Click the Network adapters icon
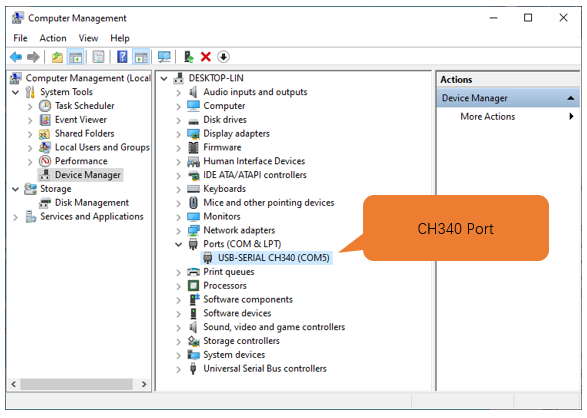Screen dimensions: 587x418 pos(193,231)
